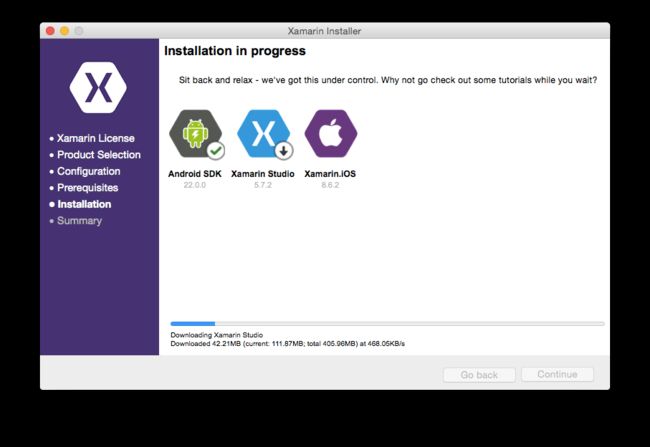Viewport: 650px width, 447px height.
Task: Go to the Configuration step
Action: (89, 171)
